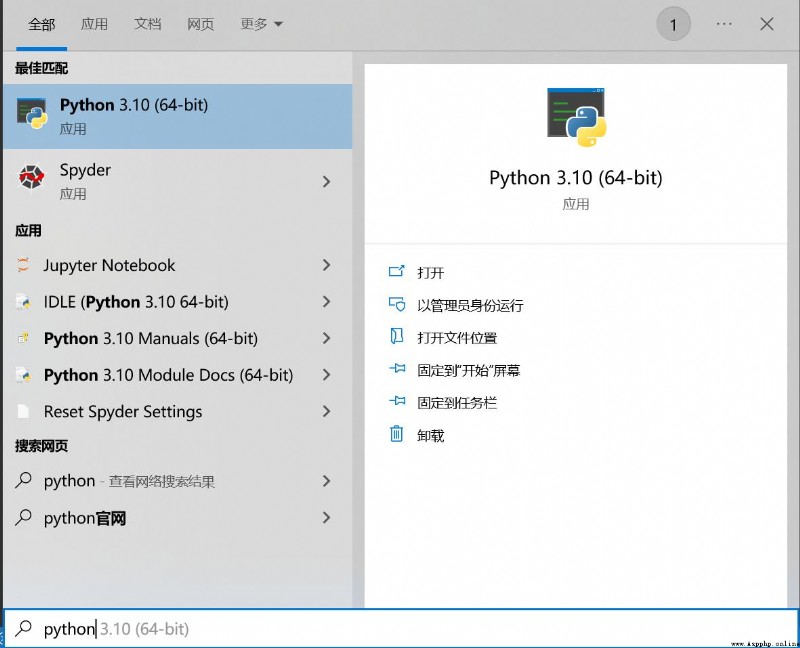
Task: Switch to the 网页 tab
Action: (x=200, y=24)
